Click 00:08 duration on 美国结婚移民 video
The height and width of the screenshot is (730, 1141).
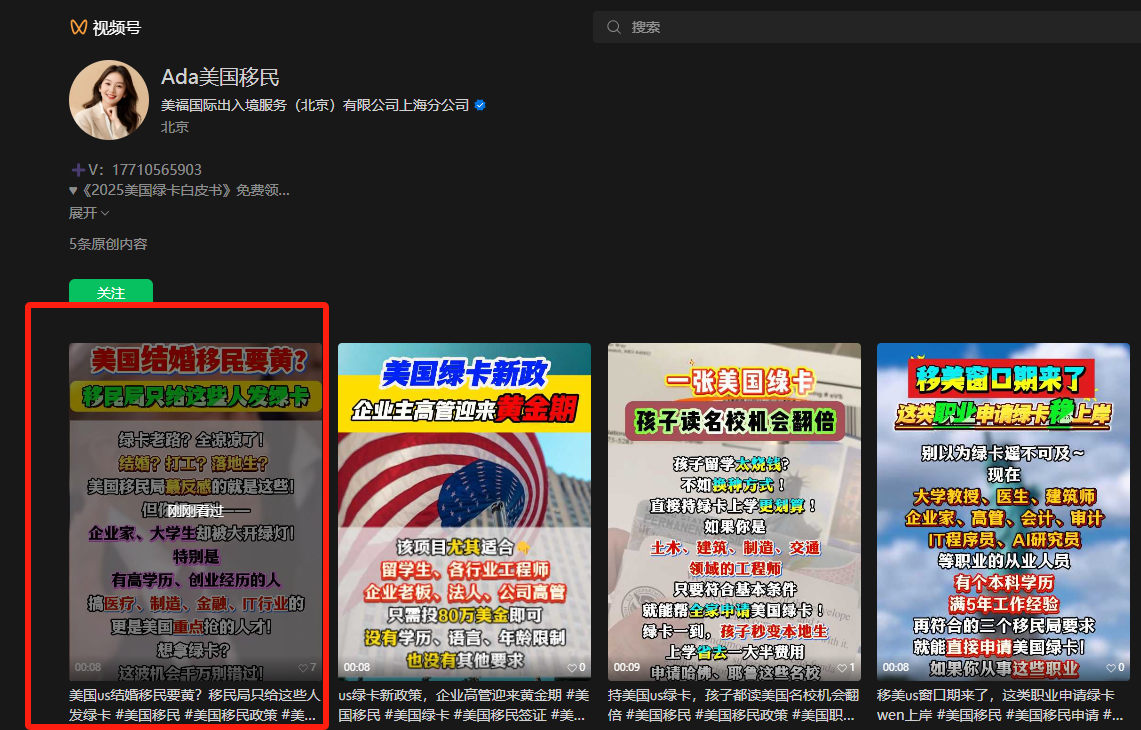pos(87,667)
